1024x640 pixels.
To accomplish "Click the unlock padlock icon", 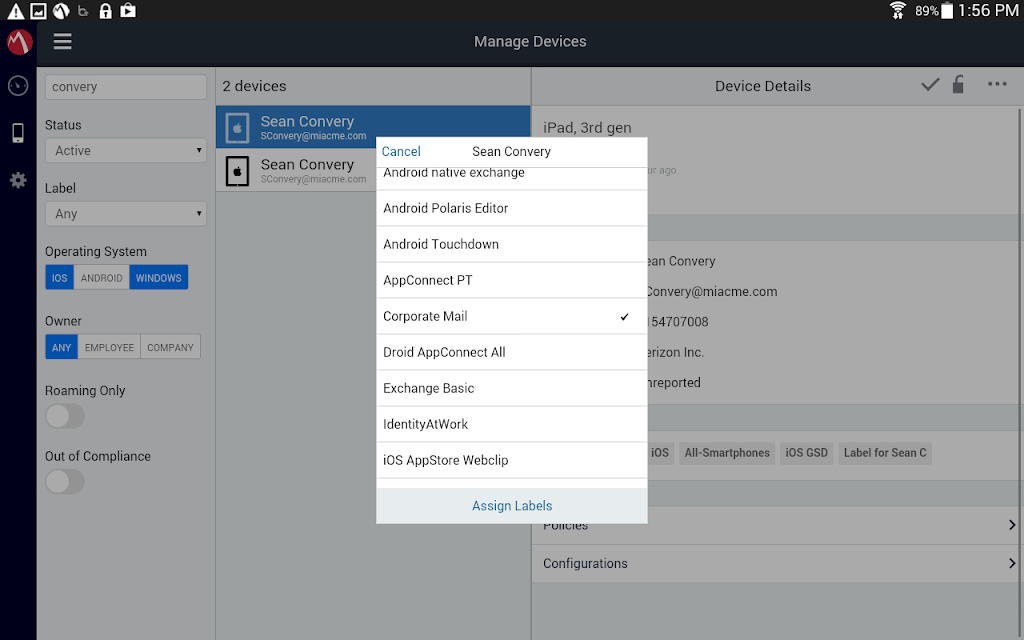I will coord(958,84).
